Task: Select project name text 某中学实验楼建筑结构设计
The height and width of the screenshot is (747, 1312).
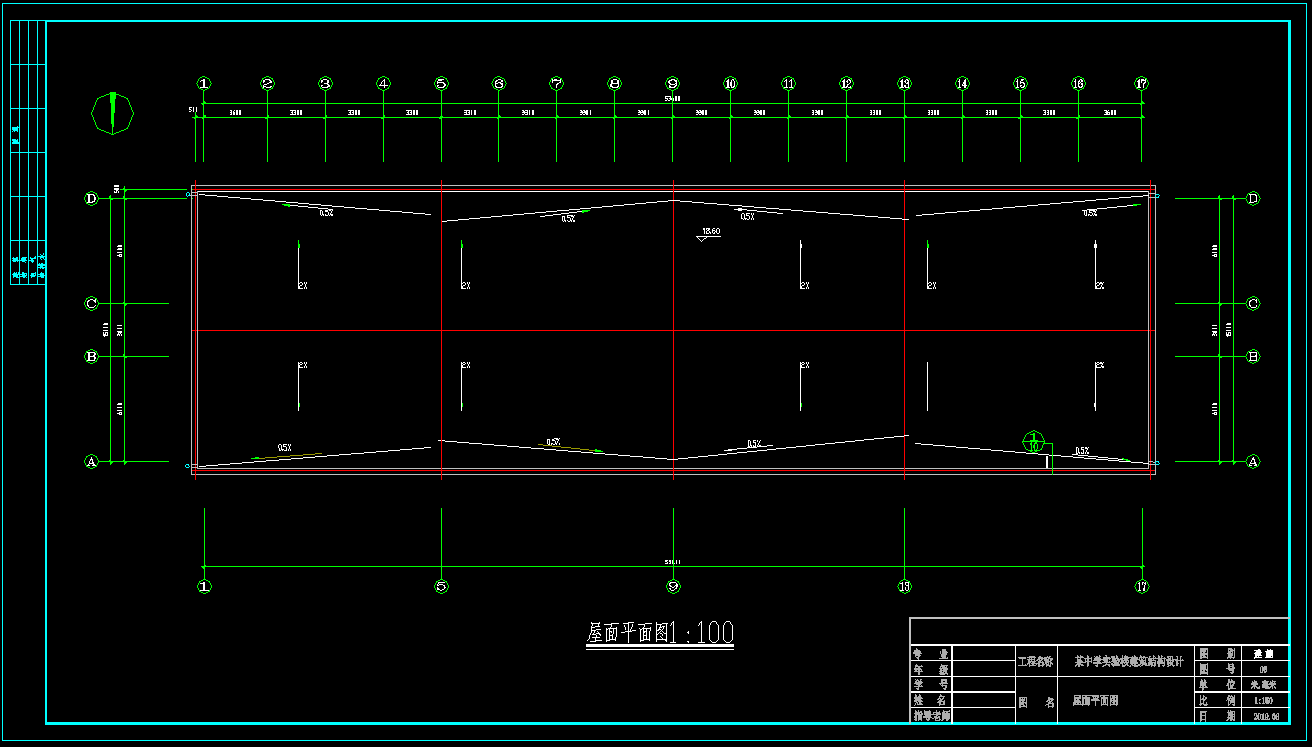Action: [x=1128, y=661]
